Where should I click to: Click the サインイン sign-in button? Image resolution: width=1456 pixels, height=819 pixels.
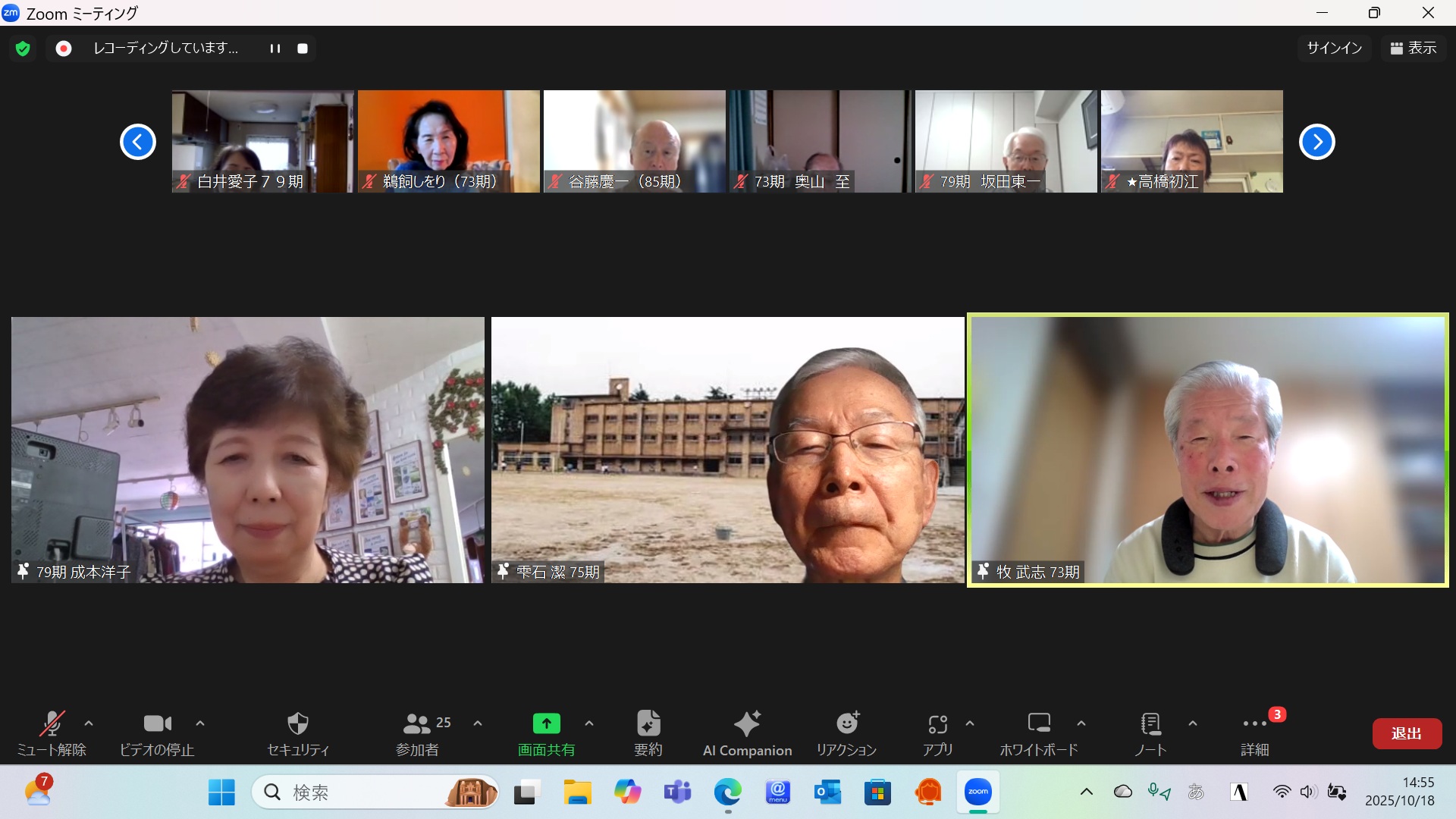point(1334,49)
